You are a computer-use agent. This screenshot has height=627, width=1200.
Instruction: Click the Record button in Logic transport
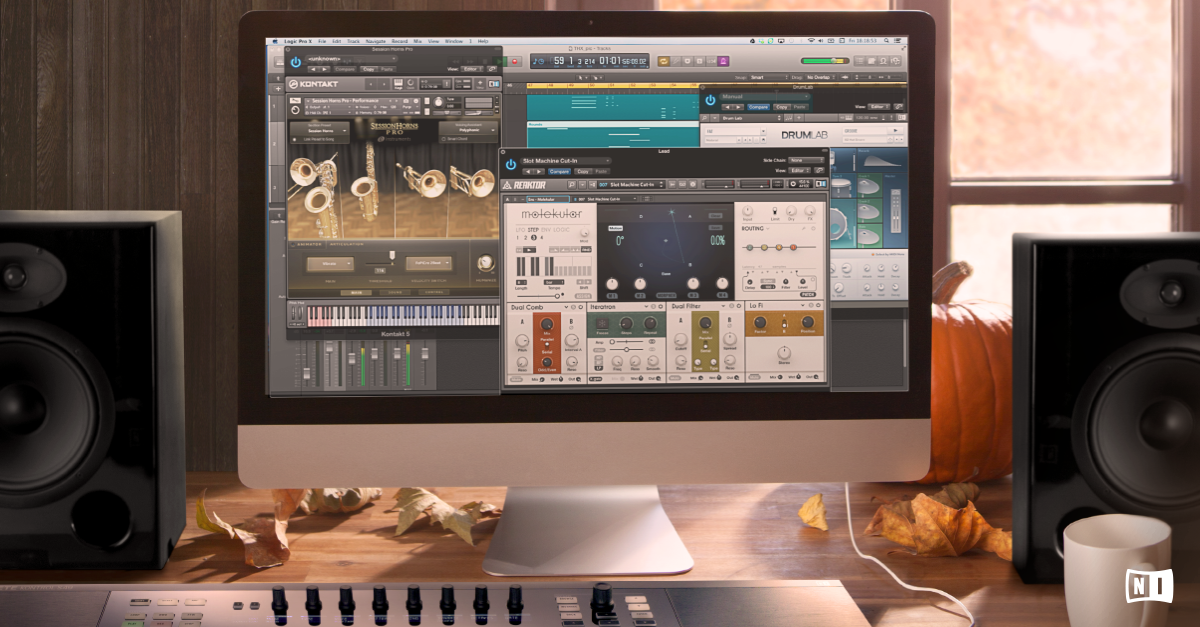pos(514,61)
